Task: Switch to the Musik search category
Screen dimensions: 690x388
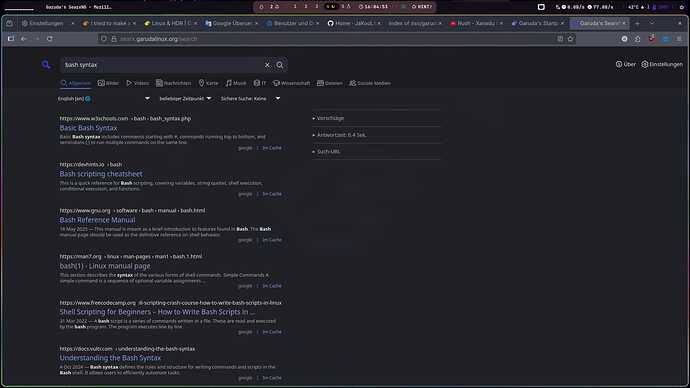Action: point(236,83)
